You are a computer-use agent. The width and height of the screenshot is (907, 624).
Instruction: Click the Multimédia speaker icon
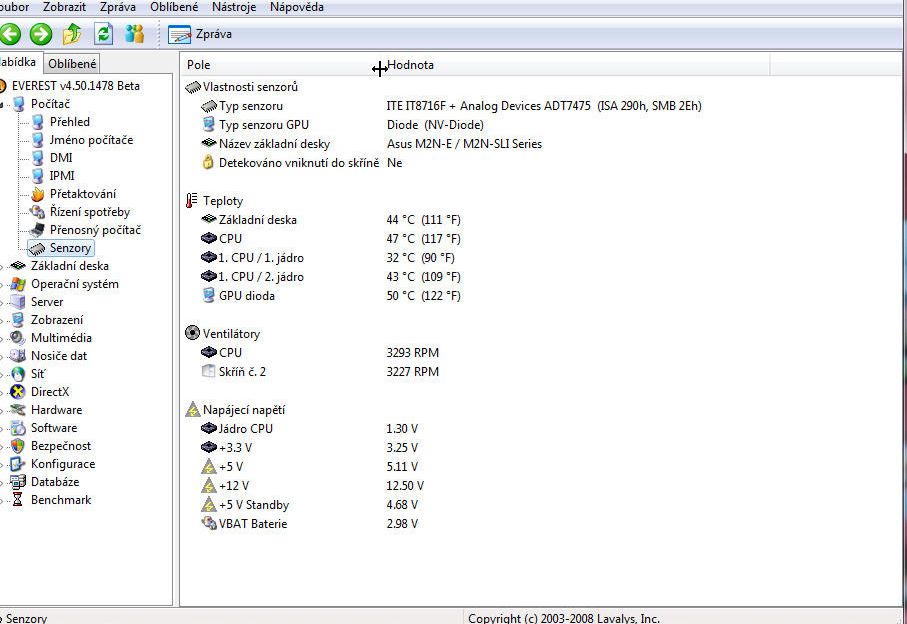click(x=19, y=338)
